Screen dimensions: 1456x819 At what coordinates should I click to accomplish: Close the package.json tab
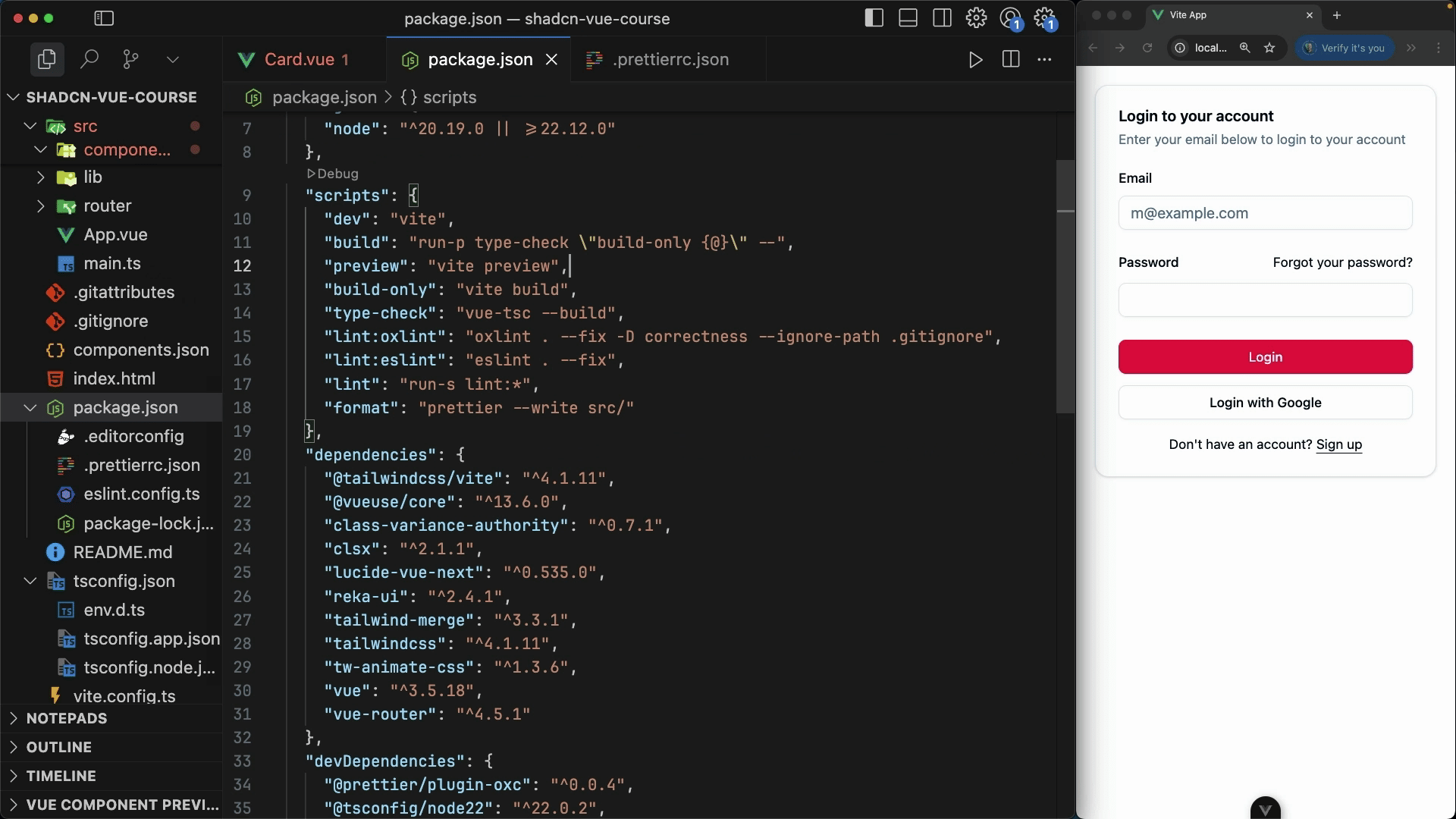[x=552, y=59]
